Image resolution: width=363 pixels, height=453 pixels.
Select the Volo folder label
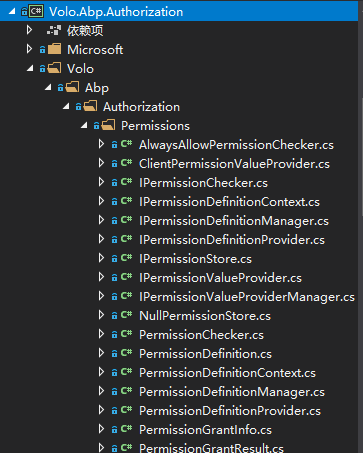click(81, 69)
